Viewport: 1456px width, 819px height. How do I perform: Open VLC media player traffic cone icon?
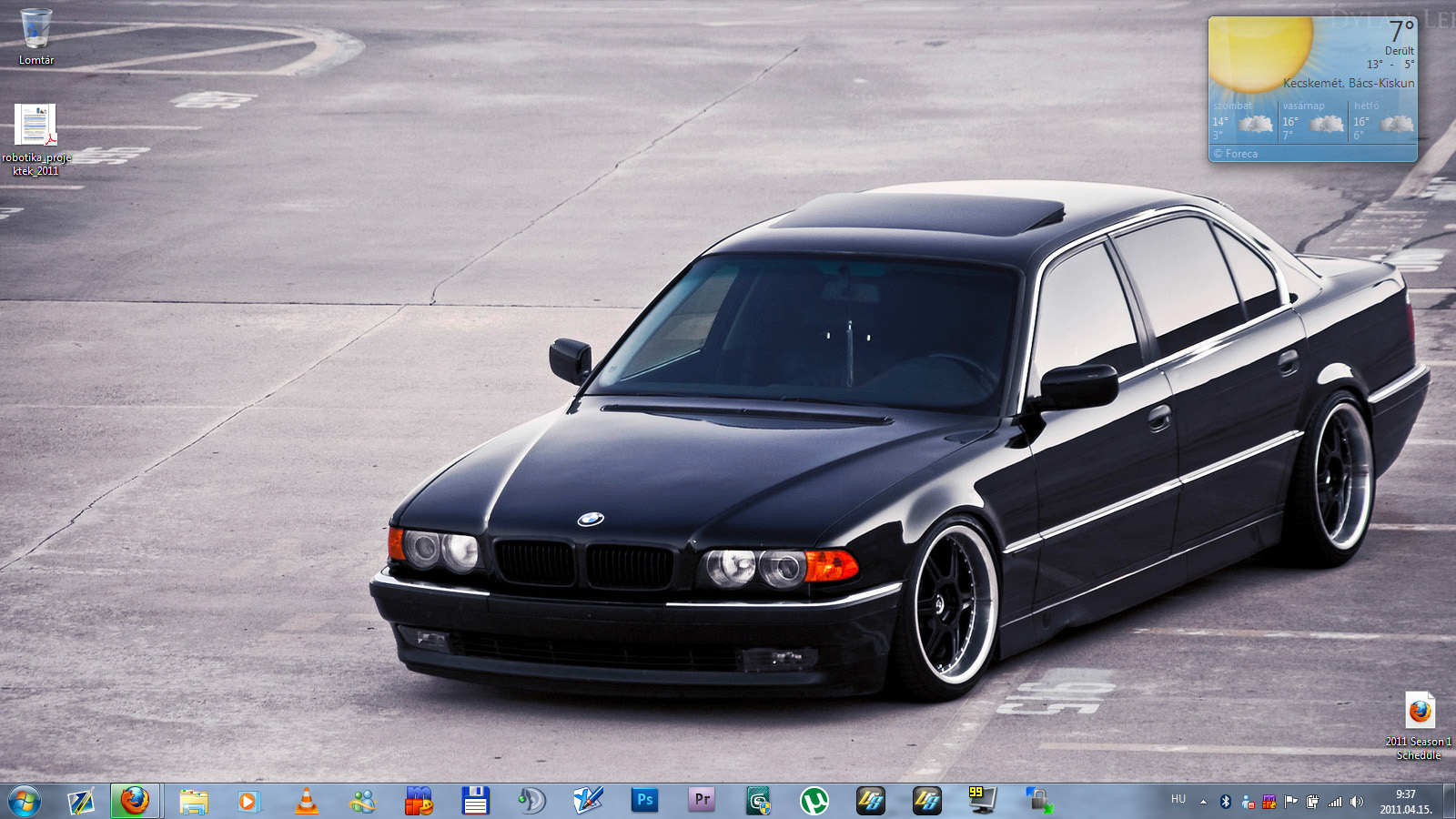tap(307, 802)
